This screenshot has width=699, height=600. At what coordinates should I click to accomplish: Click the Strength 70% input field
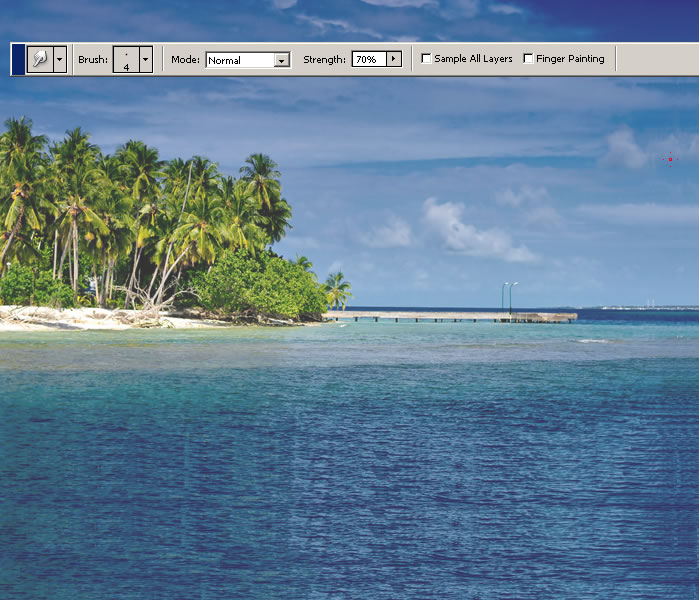click(x=369, y=59)
